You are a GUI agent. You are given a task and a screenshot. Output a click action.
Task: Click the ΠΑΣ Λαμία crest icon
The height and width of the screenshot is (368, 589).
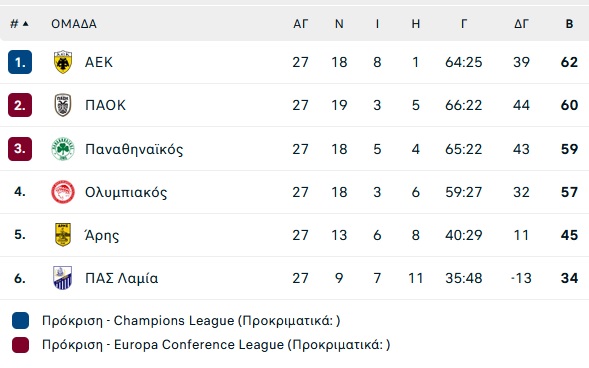click(x=63, y=278)
